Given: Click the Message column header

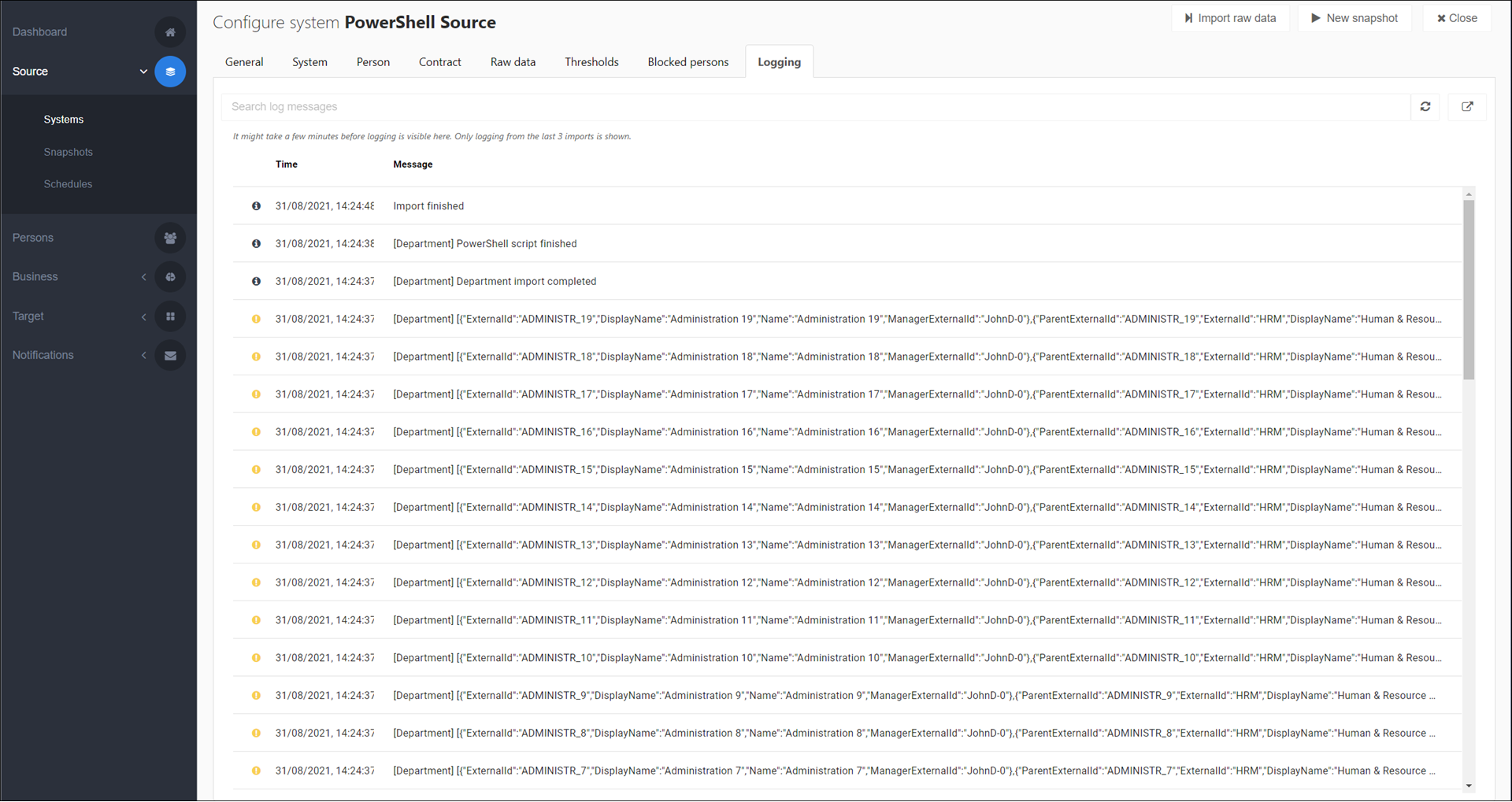Looking at the screenshot, I should [x=413, y=164].
